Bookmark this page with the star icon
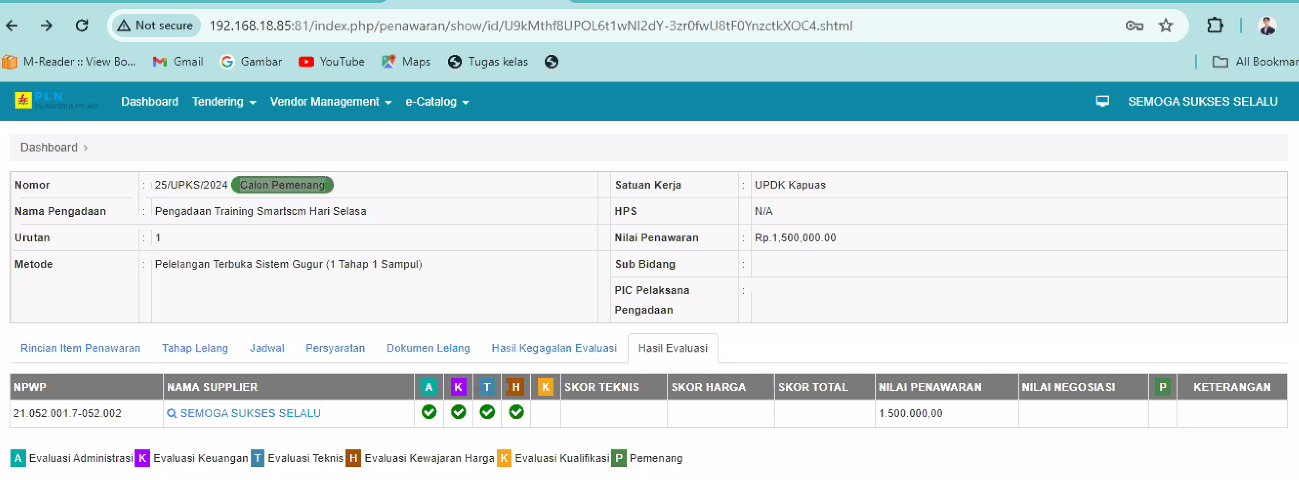This screenshot has width=1299, height=480. (1165, 26)
